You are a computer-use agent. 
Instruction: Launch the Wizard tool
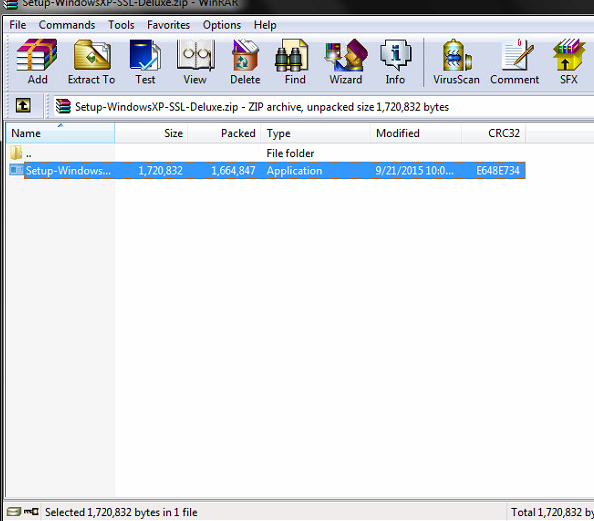pos(345,62)
